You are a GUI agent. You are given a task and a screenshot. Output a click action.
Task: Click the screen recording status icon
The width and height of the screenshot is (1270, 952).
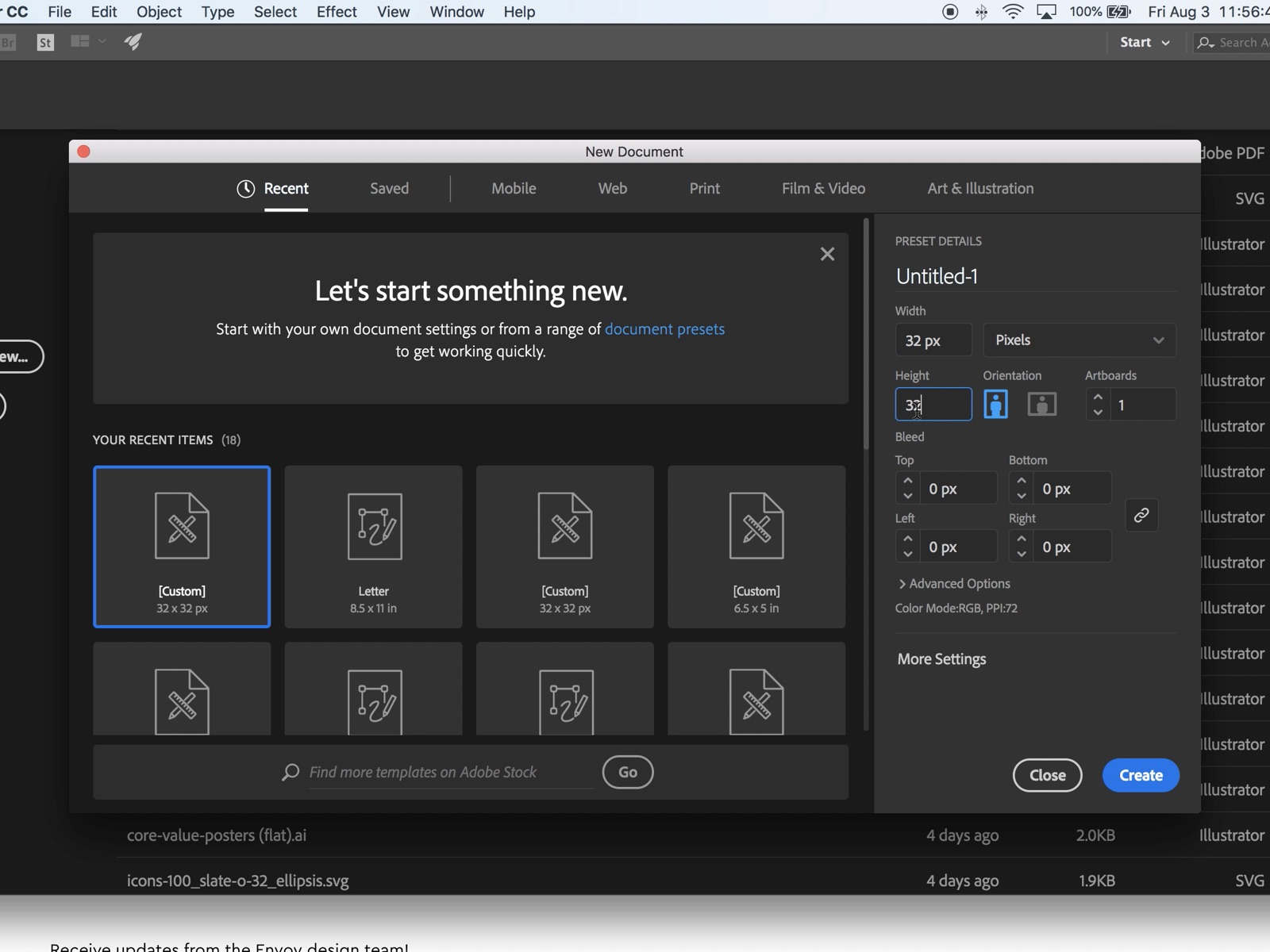950,12
